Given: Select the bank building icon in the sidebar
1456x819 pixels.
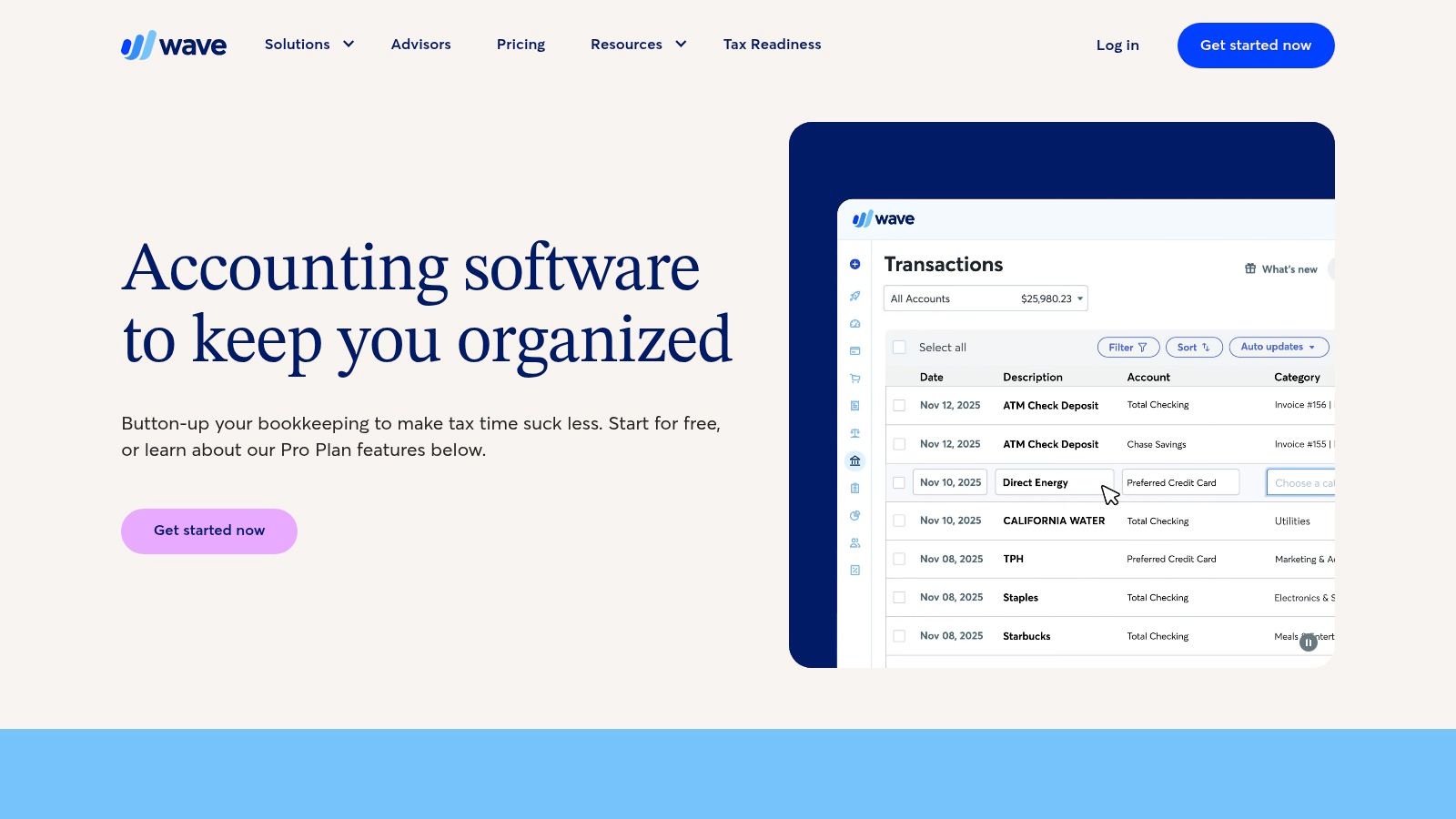Looking at the screenshot, I should click(x=854, y=460).
